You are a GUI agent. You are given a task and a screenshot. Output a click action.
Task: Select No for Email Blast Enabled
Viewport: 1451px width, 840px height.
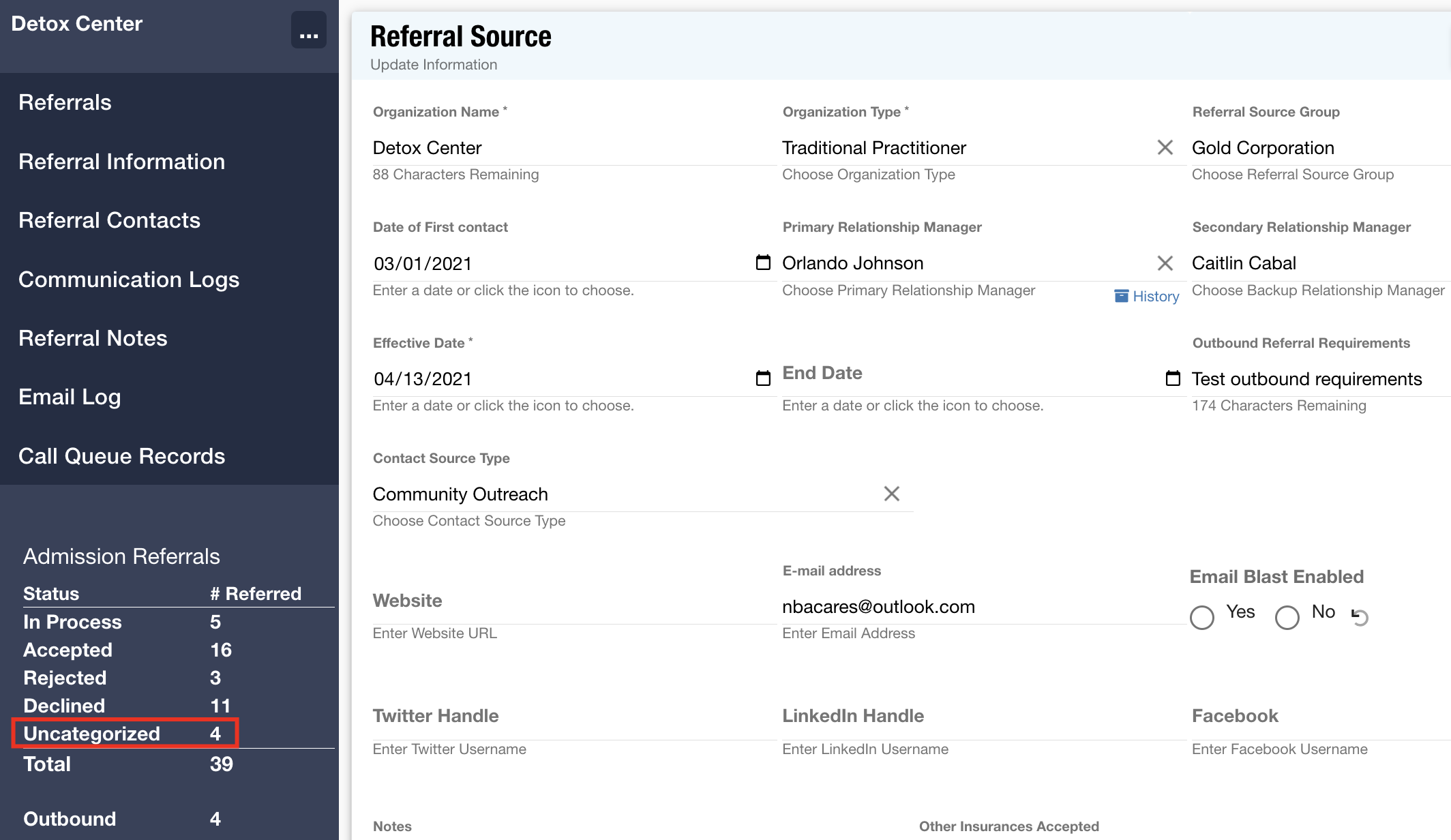tap(1287, 617)
